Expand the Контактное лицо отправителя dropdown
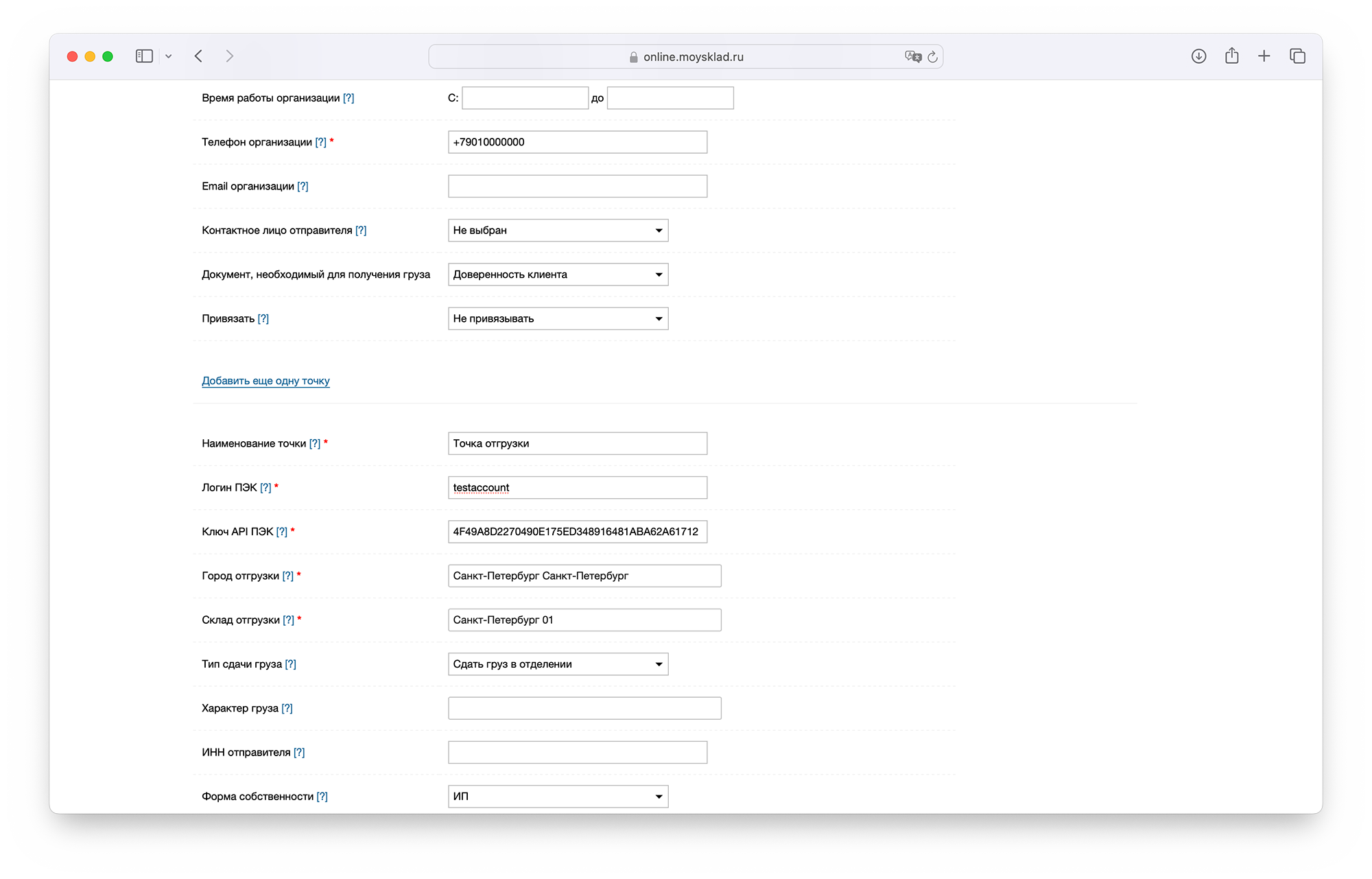 (x=558, y=231)
